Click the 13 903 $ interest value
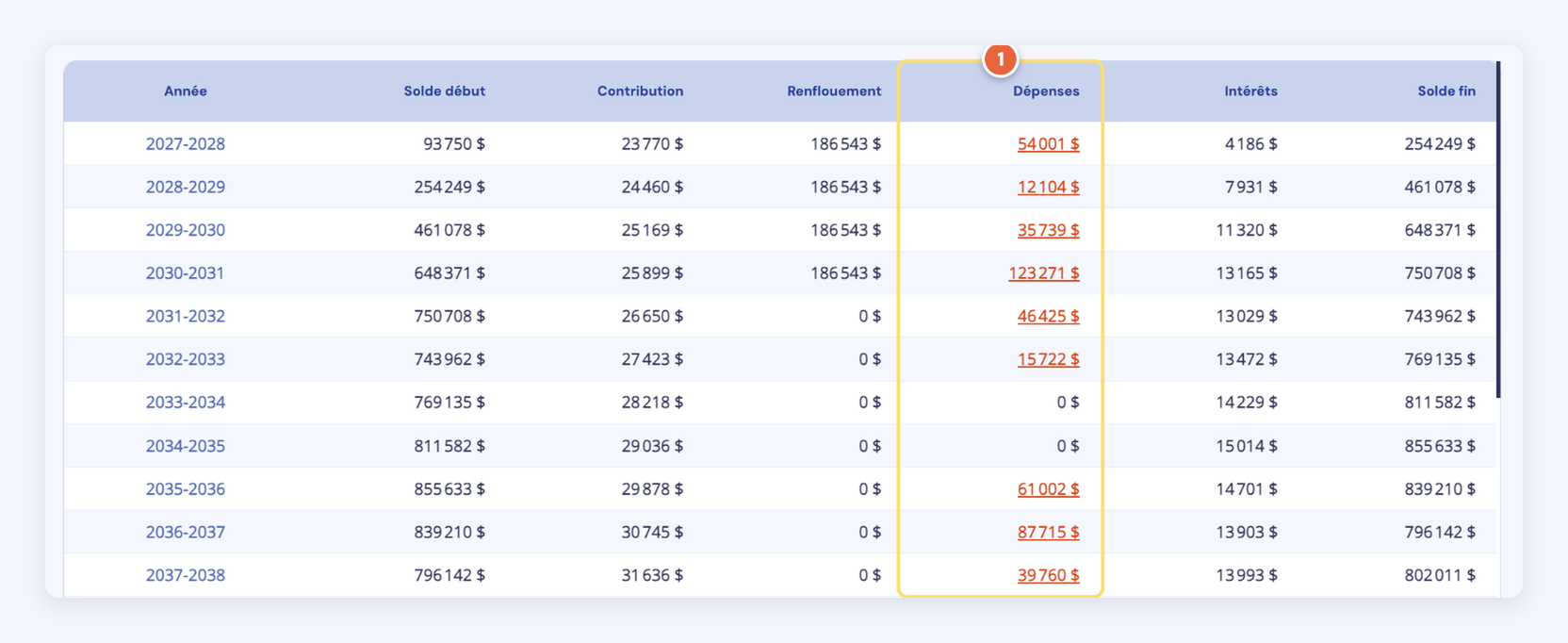The width and height of the screenshot is (1568, 643). click(x=1247, y=532)
